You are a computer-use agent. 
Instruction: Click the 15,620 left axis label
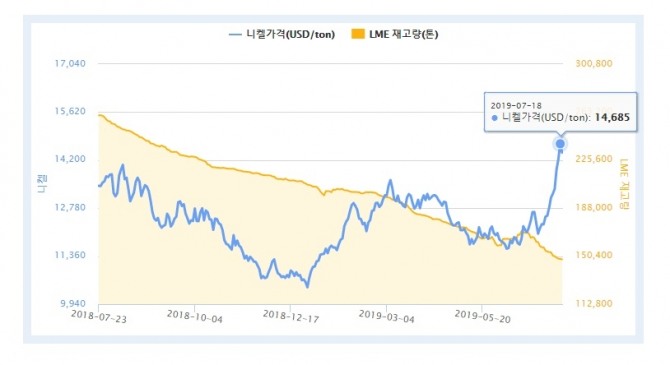pyautogui.click(x=70, y=112)
